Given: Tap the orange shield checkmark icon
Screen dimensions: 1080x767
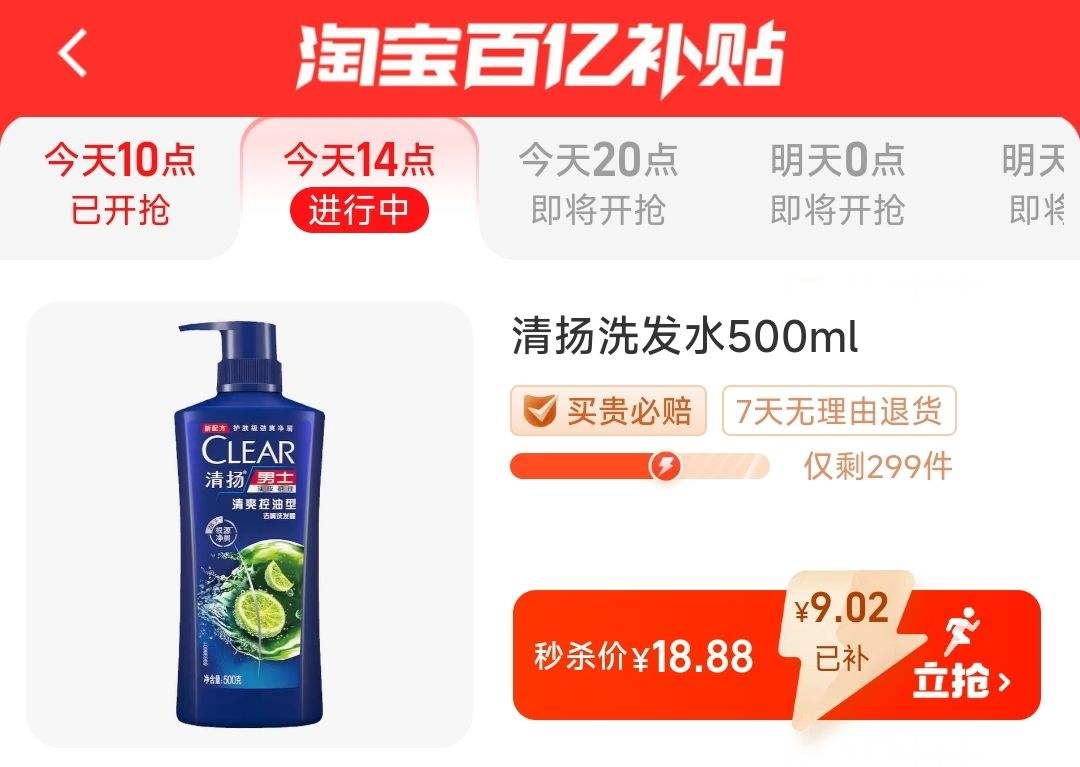Looking at the screenshot, I should click(539, 411).
